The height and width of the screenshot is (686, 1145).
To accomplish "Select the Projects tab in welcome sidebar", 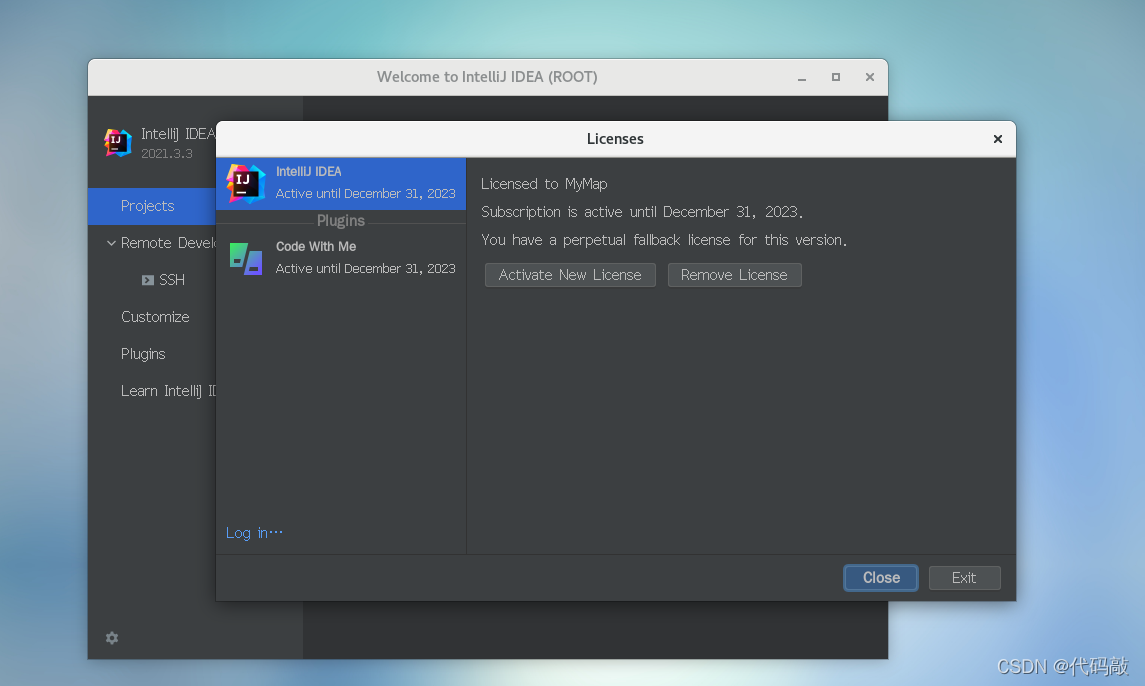I will point(152,206).
